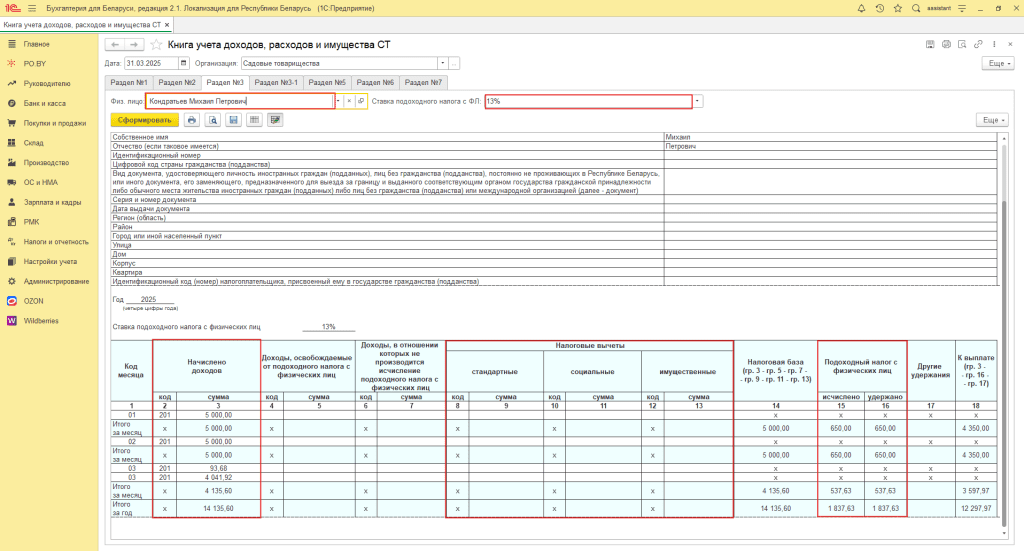
Task: Close the Книга учета доходов tab
Action: [167, 25]
